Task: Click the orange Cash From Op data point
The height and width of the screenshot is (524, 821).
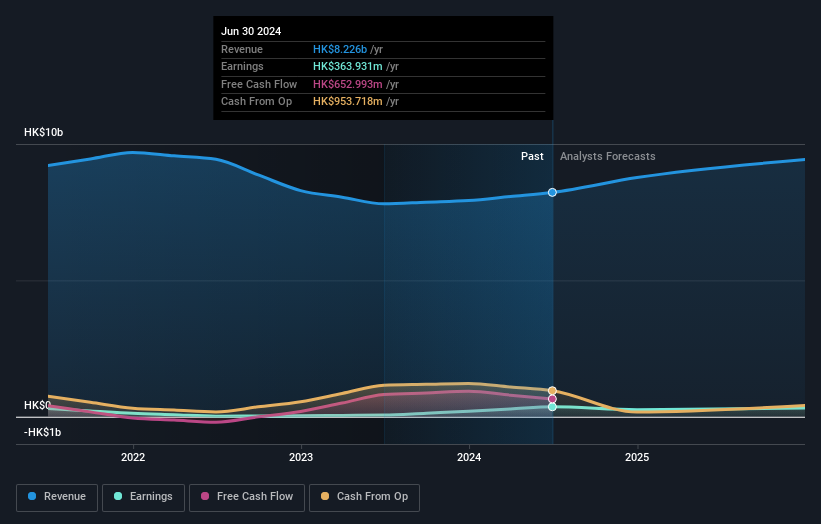Action: [x=552, y=391]
